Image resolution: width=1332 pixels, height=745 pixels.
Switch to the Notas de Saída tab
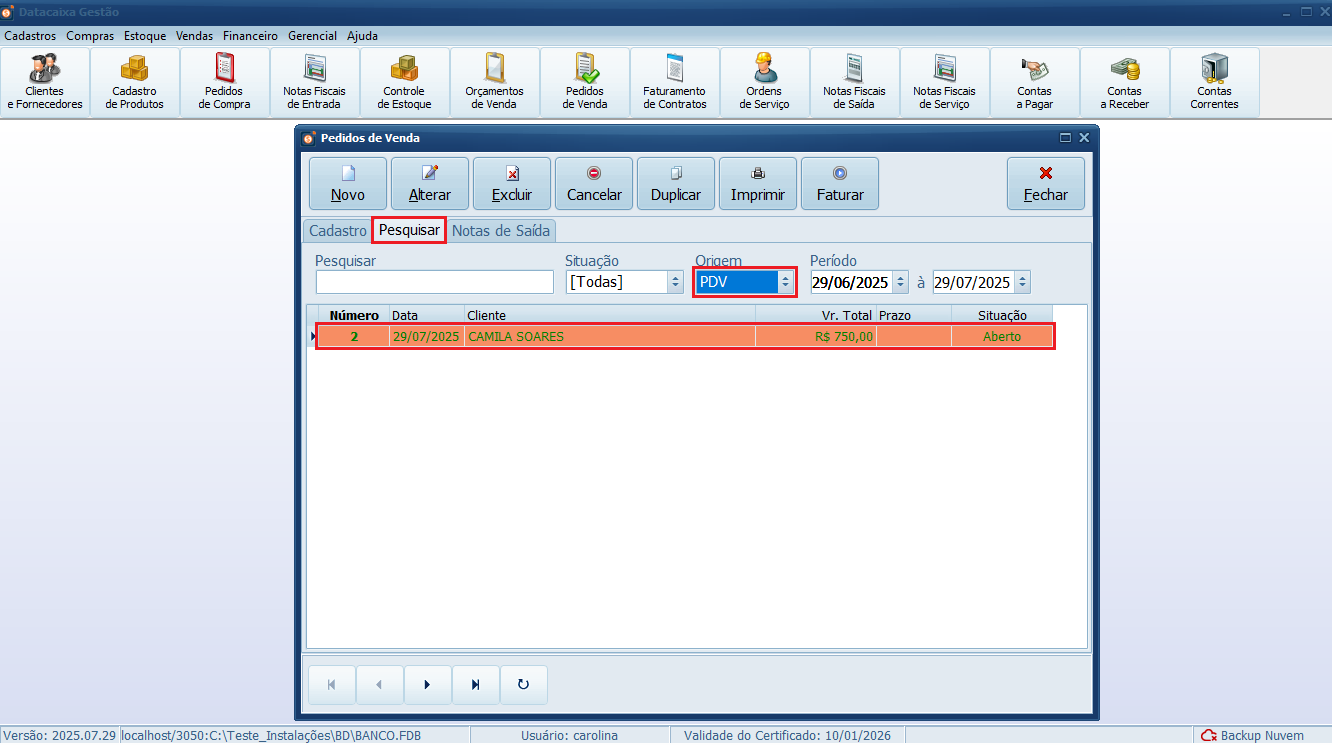pos(501,231)
